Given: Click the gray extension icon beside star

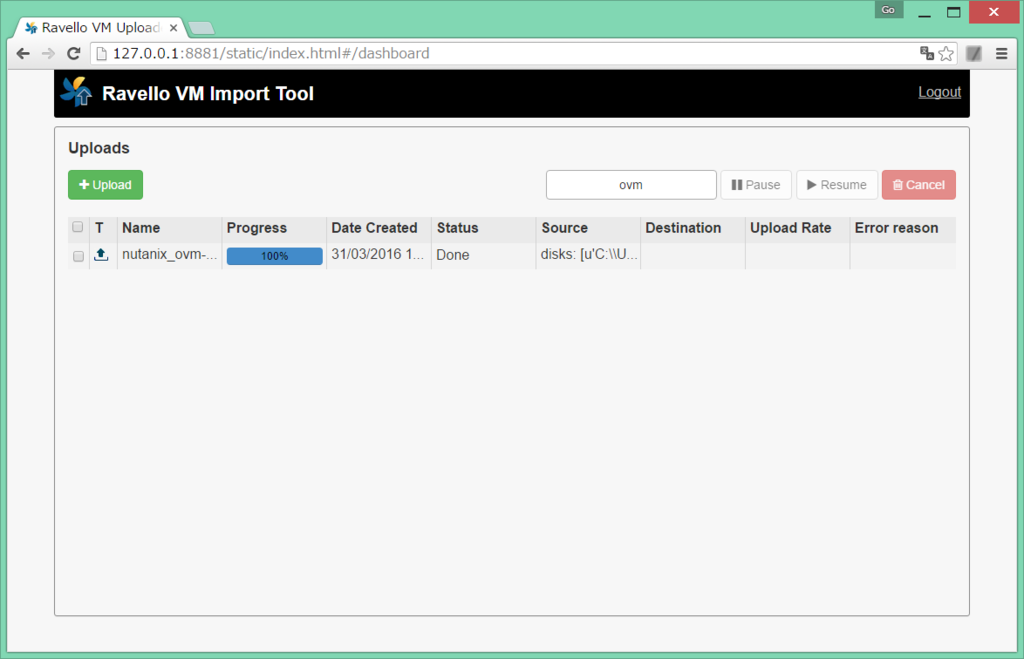Looking at the screenshot, I should point(974,54).
